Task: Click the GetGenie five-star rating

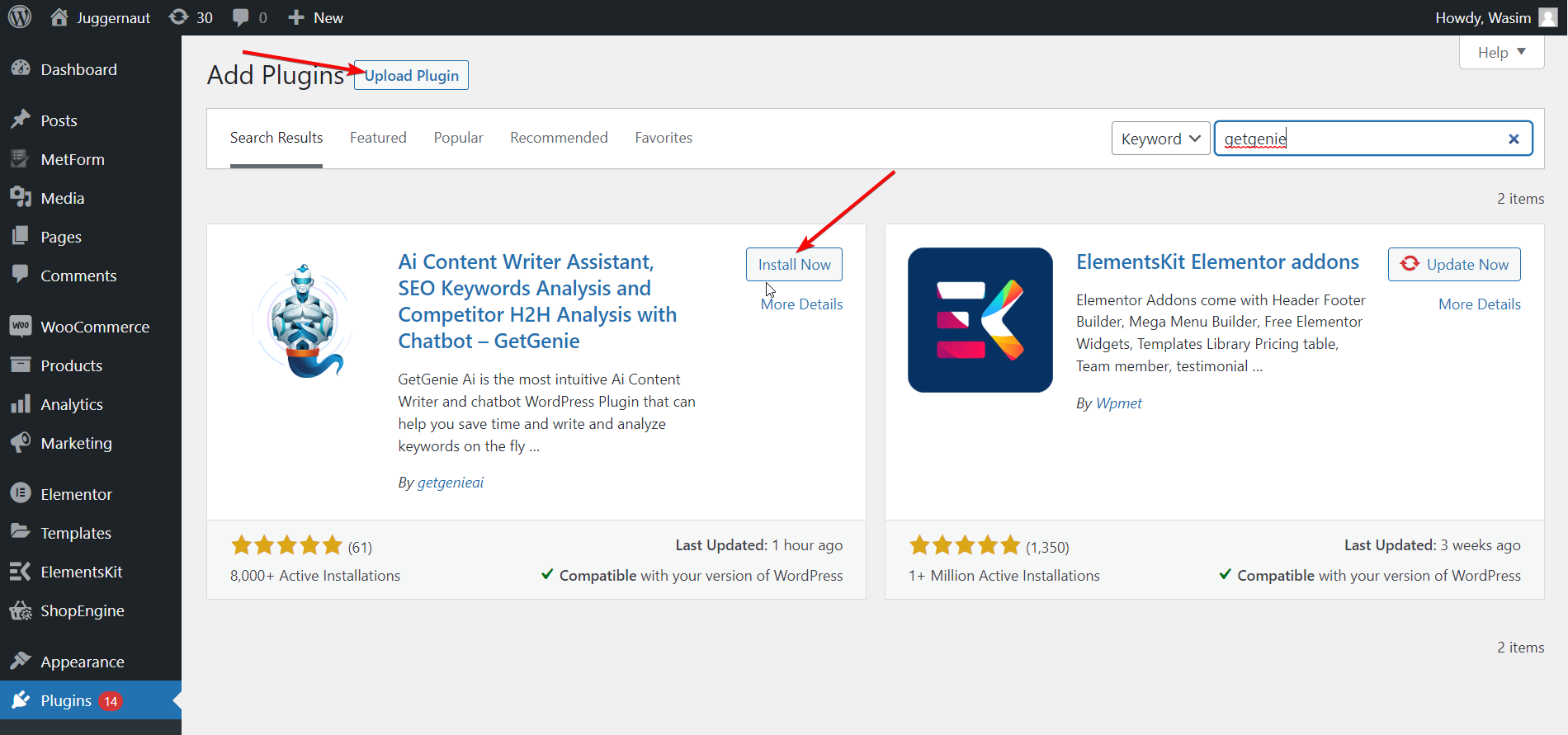Action: pyautogui.click(x=286, y=545)
